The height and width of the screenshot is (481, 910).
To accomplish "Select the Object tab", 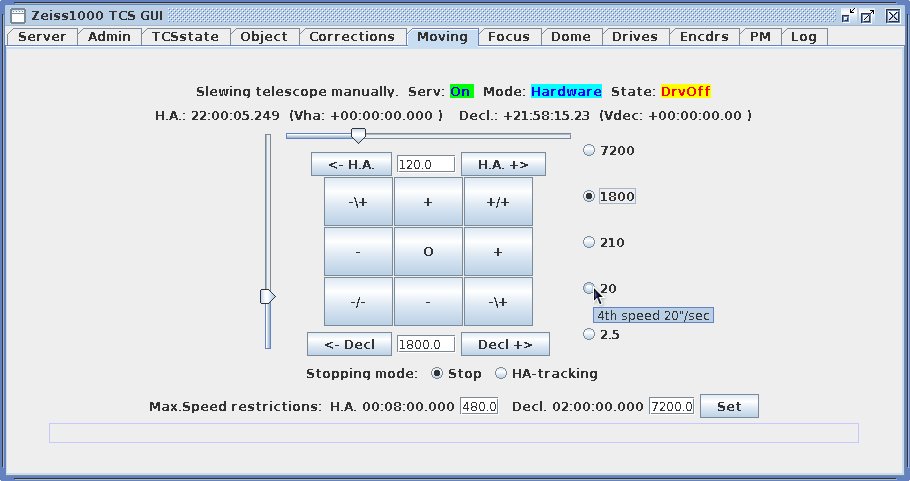I will pyautogui.click(x=264, y=37).
